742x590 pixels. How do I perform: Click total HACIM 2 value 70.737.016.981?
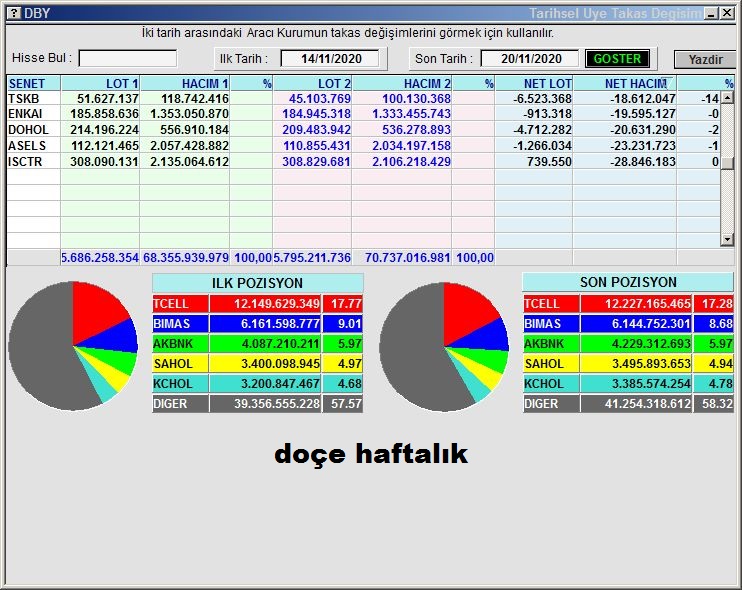[407, 258]
